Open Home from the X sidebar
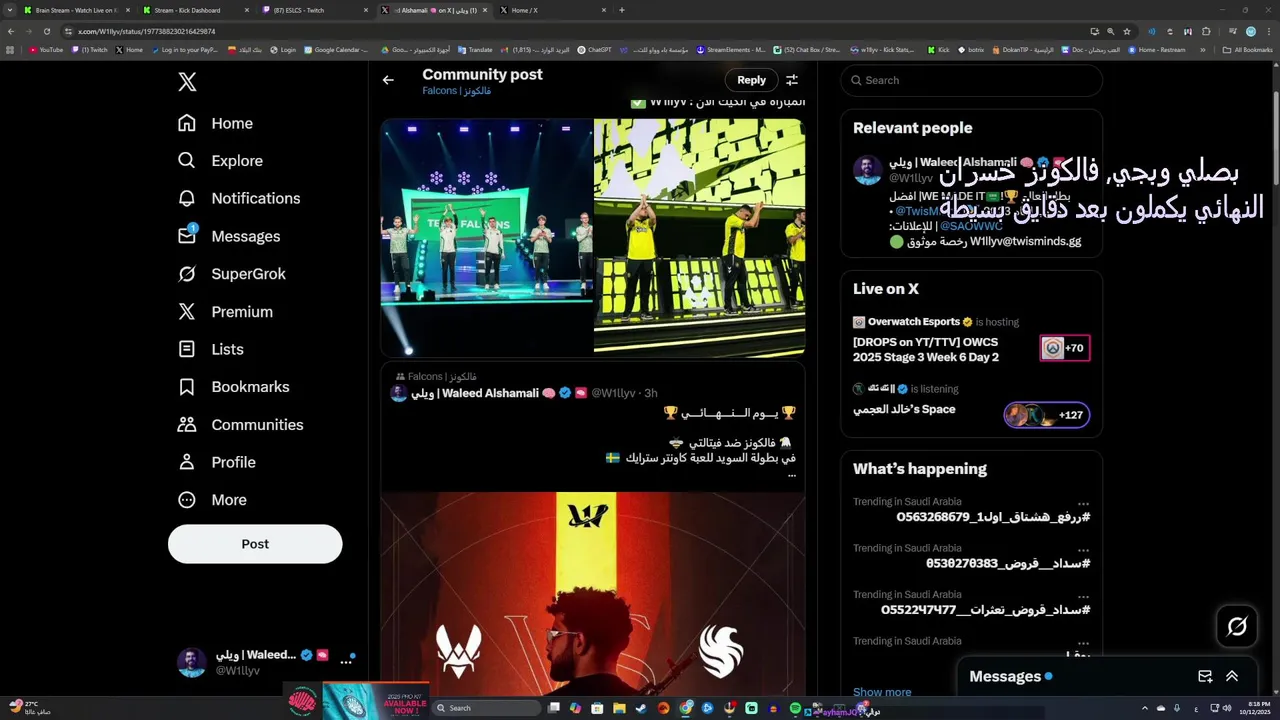Screen dimensions: 1280x720 tap(215, 123)
